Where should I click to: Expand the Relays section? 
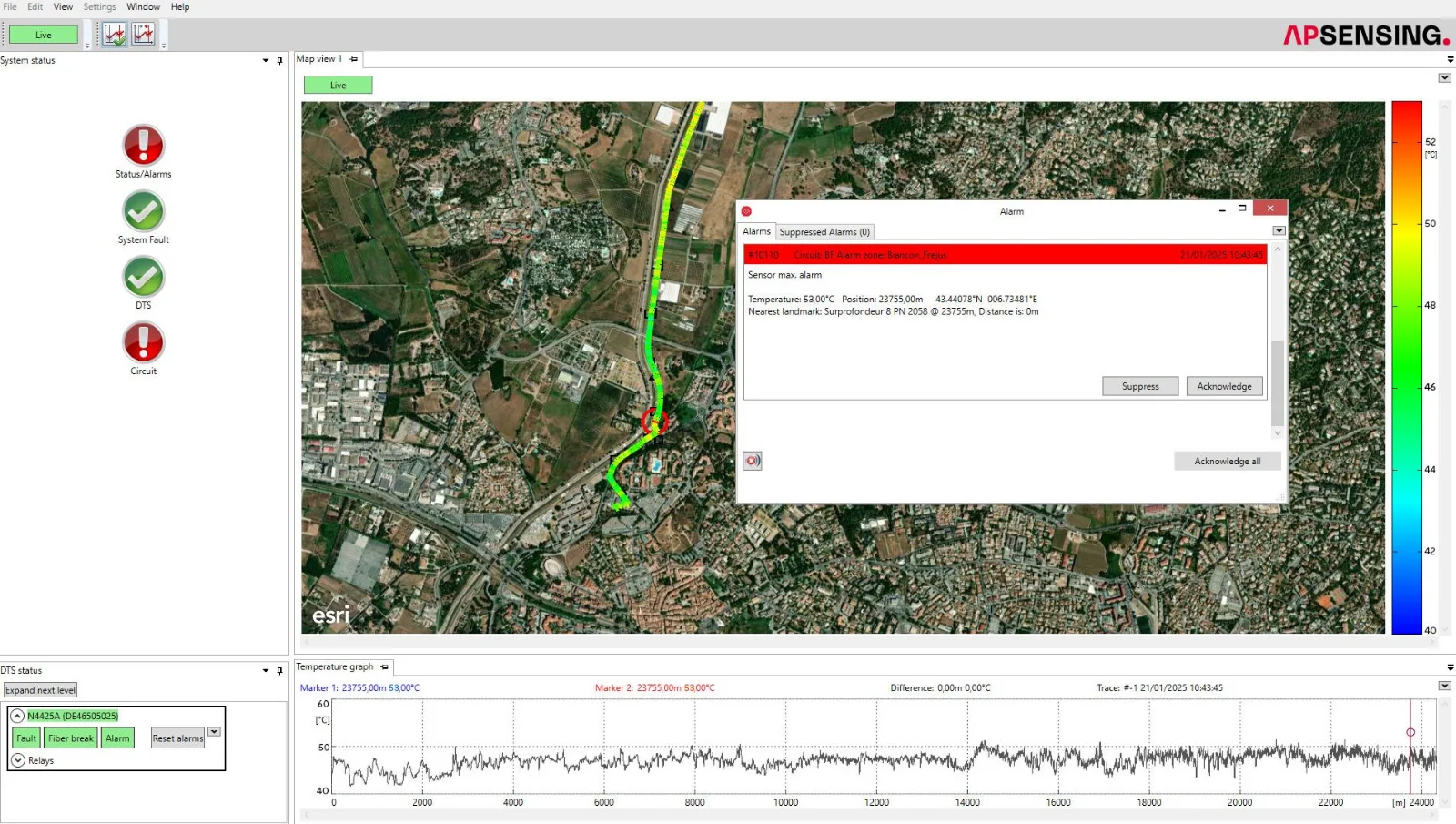coord(17,760)
